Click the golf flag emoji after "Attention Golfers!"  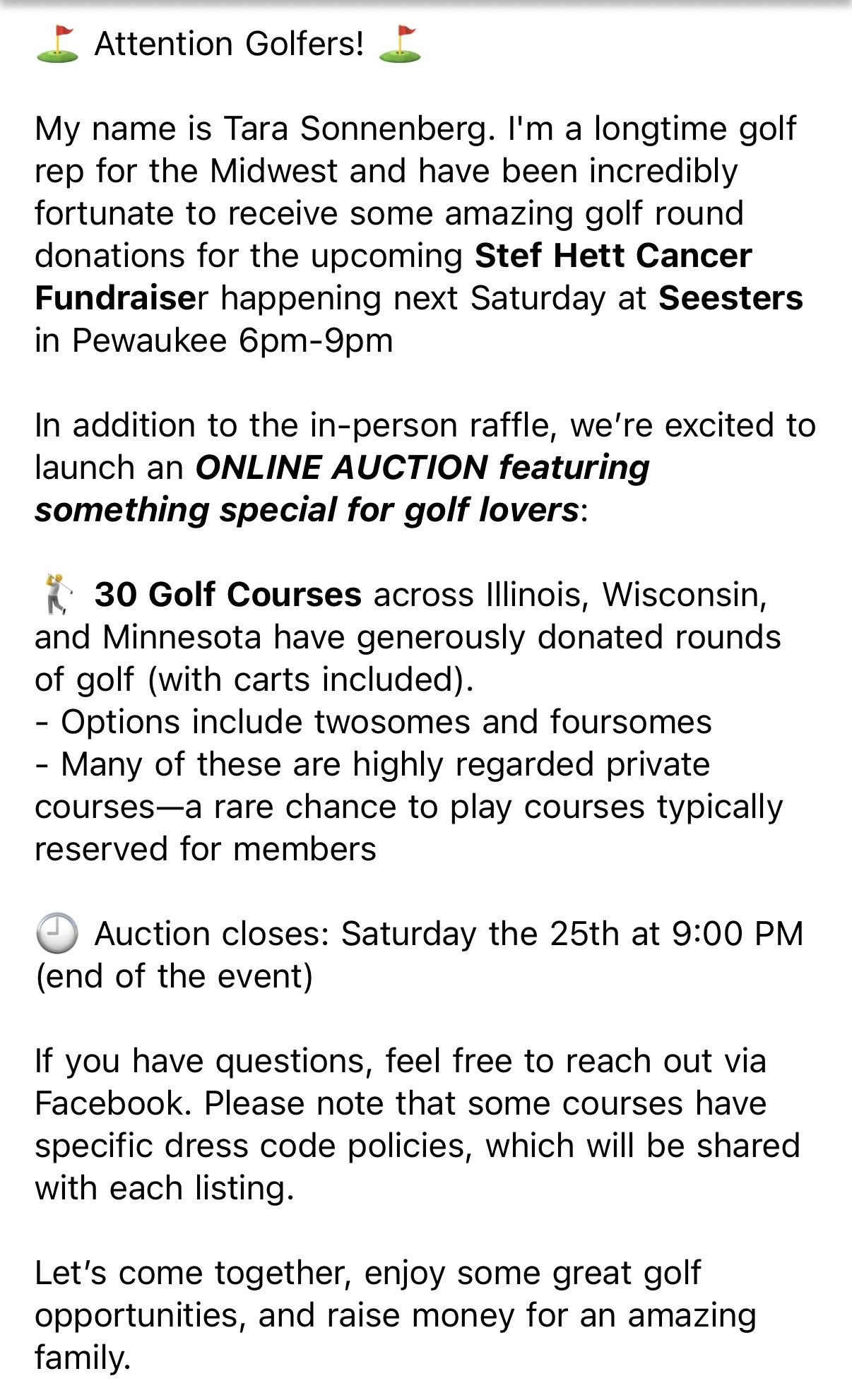point(400,44)
